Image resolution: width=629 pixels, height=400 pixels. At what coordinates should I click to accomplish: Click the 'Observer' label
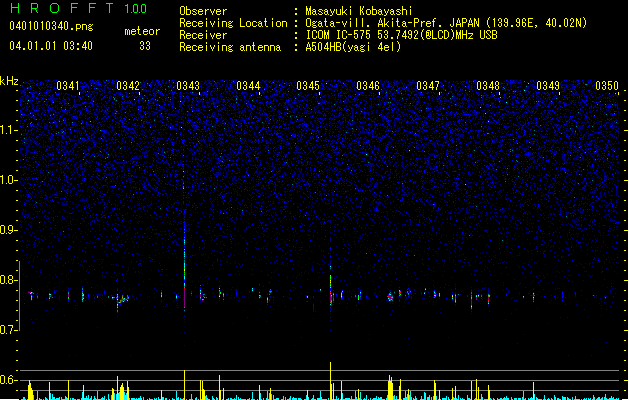click(x=203, y=11)
